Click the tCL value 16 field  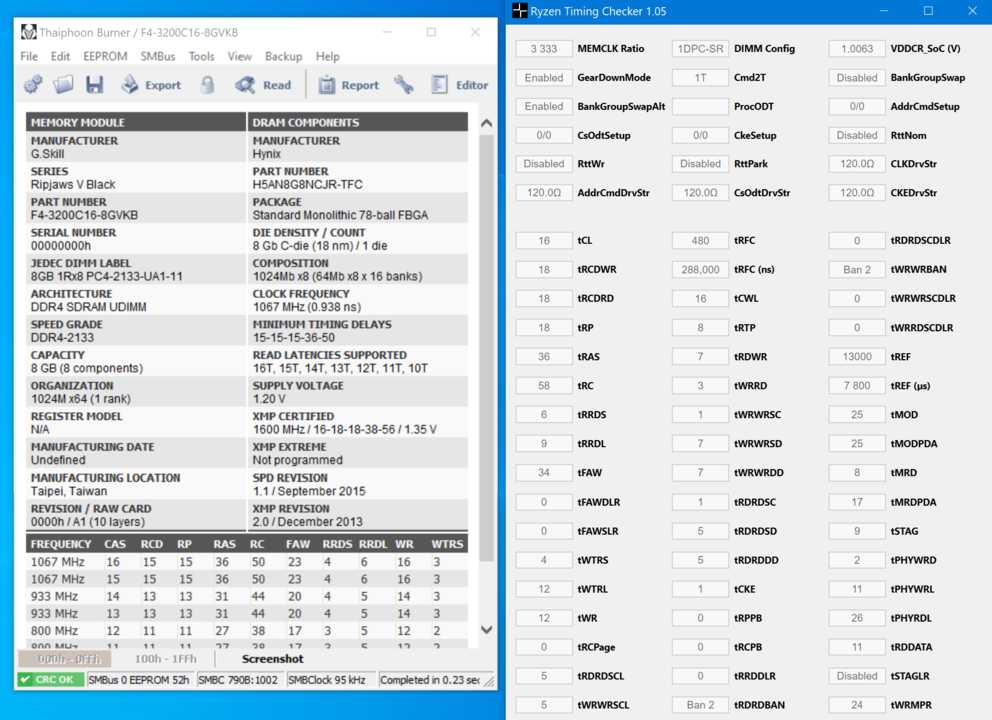(543, 240)
